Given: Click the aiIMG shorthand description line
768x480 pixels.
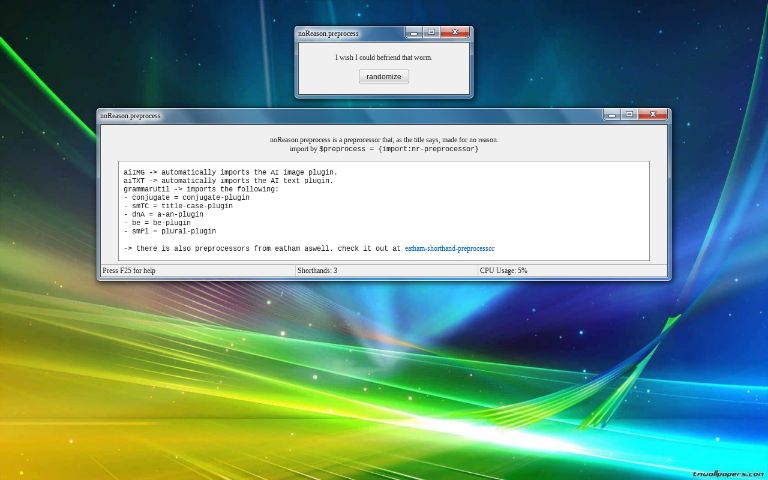Looking at the screenshot, I should 229,172.
